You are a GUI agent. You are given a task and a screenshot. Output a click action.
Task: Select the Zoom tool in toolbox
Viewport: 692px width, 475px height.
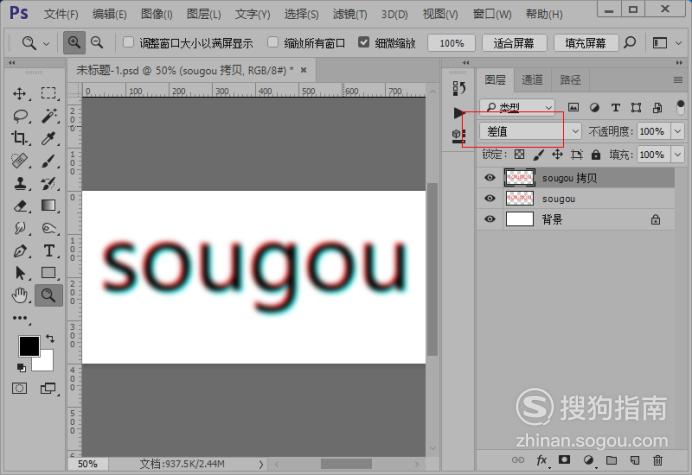point(49,295)
